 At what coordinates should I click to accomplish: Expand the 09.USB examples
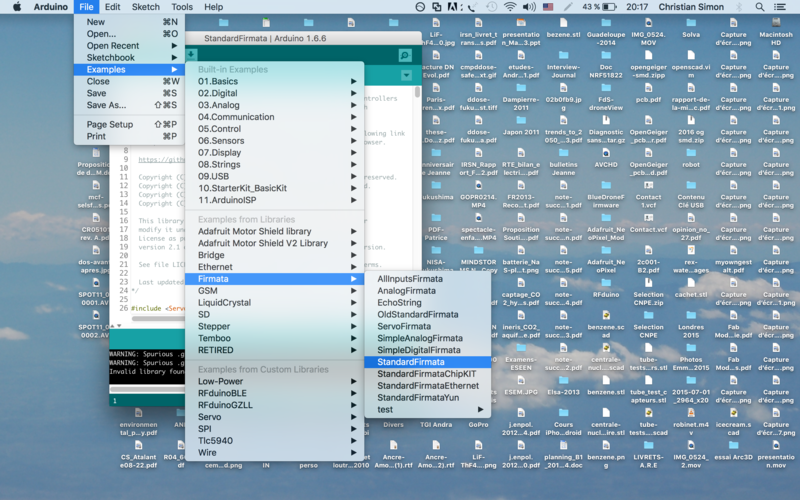(x=274, y=176)
